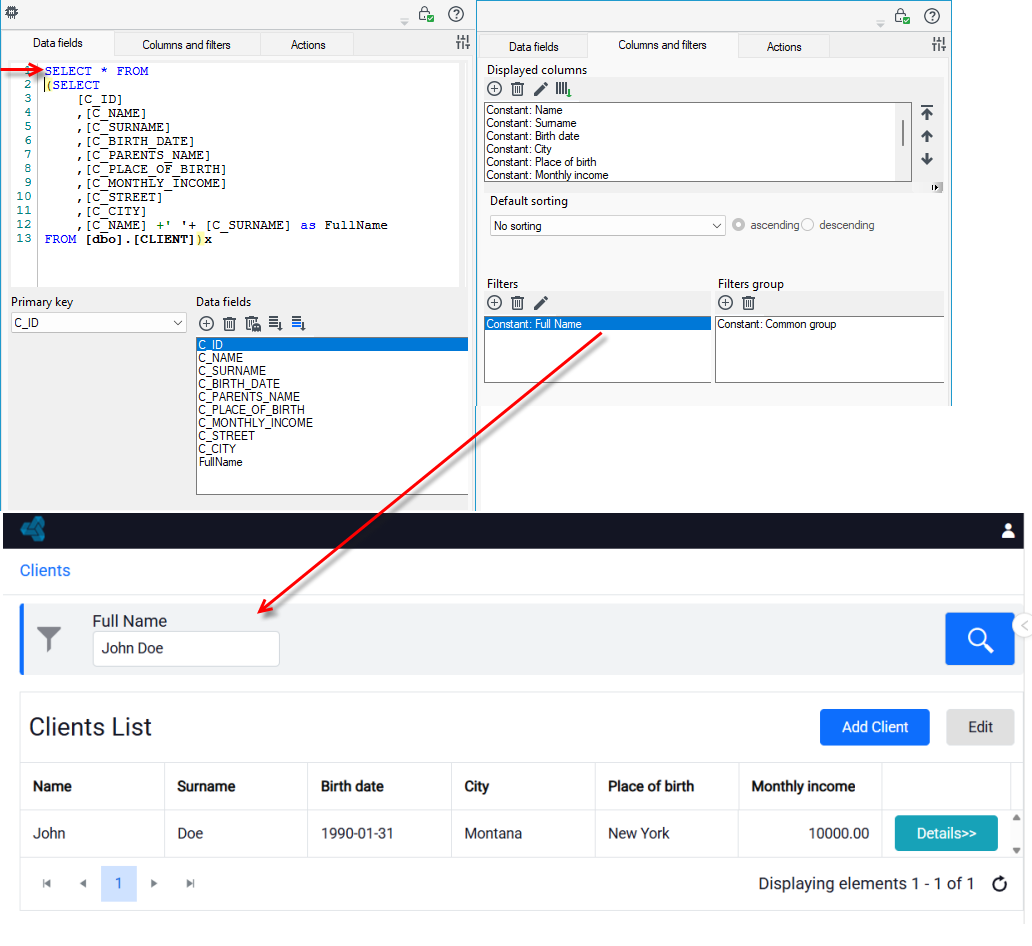
Task: Switch to Data fields tab in the Displayed columns panel
Action: [x=533, y=47]
